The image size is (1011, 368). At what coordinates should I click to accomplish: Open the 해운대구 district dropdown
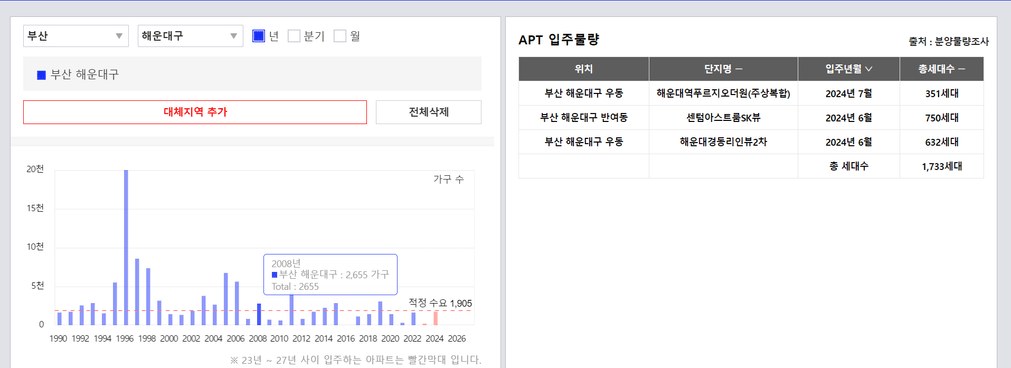190,36
